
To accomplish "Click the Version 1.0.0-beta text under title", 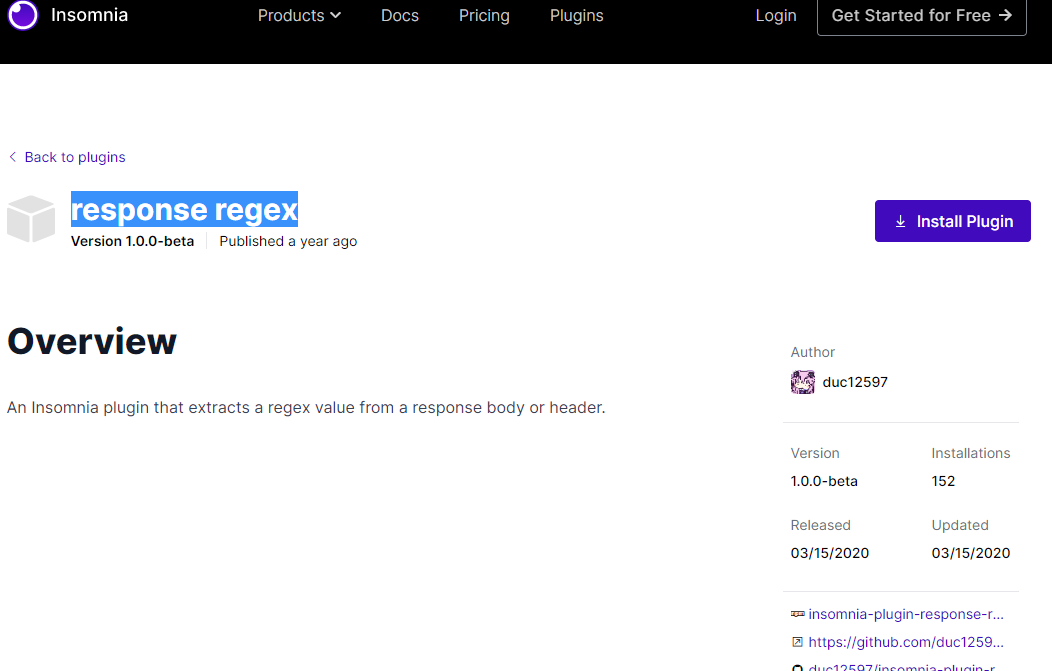I will 133,241.
